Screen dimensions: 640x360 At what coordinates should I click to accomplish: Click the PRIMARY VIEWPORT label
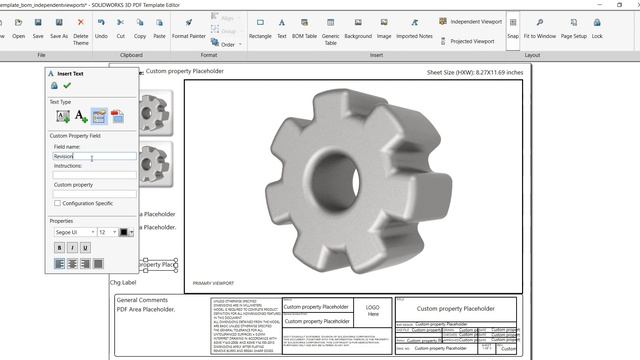pyautogui.click(x=213, y=283)
